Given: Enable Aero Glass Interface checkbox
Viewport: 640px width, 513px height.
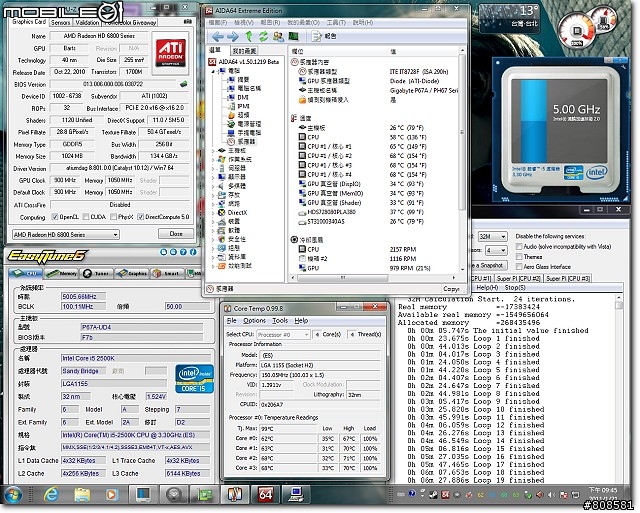Looking at the screenshot, I should point(519,266).
